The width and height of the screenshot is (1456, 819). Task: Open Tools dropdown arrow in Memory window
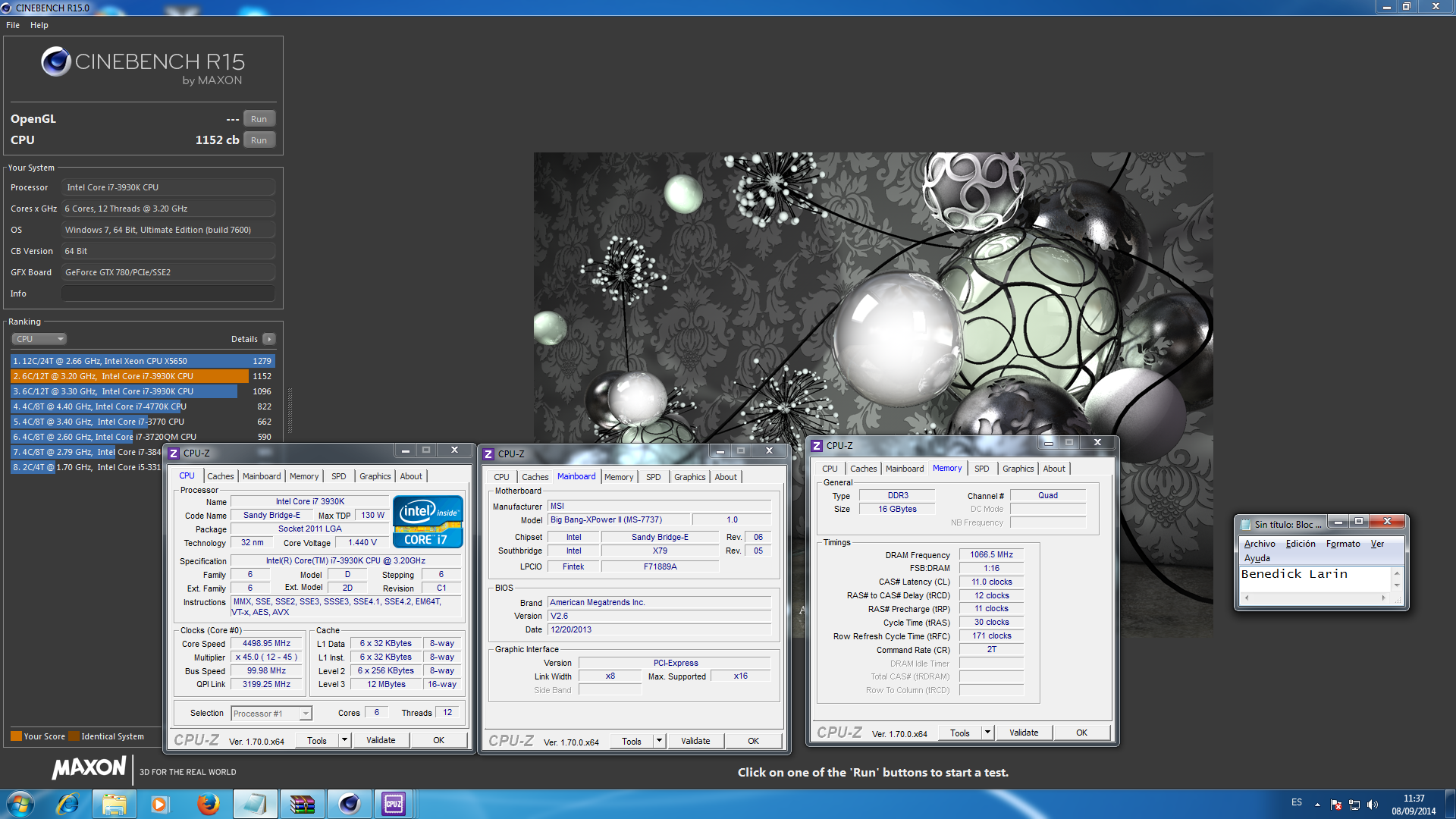[987, 733]
